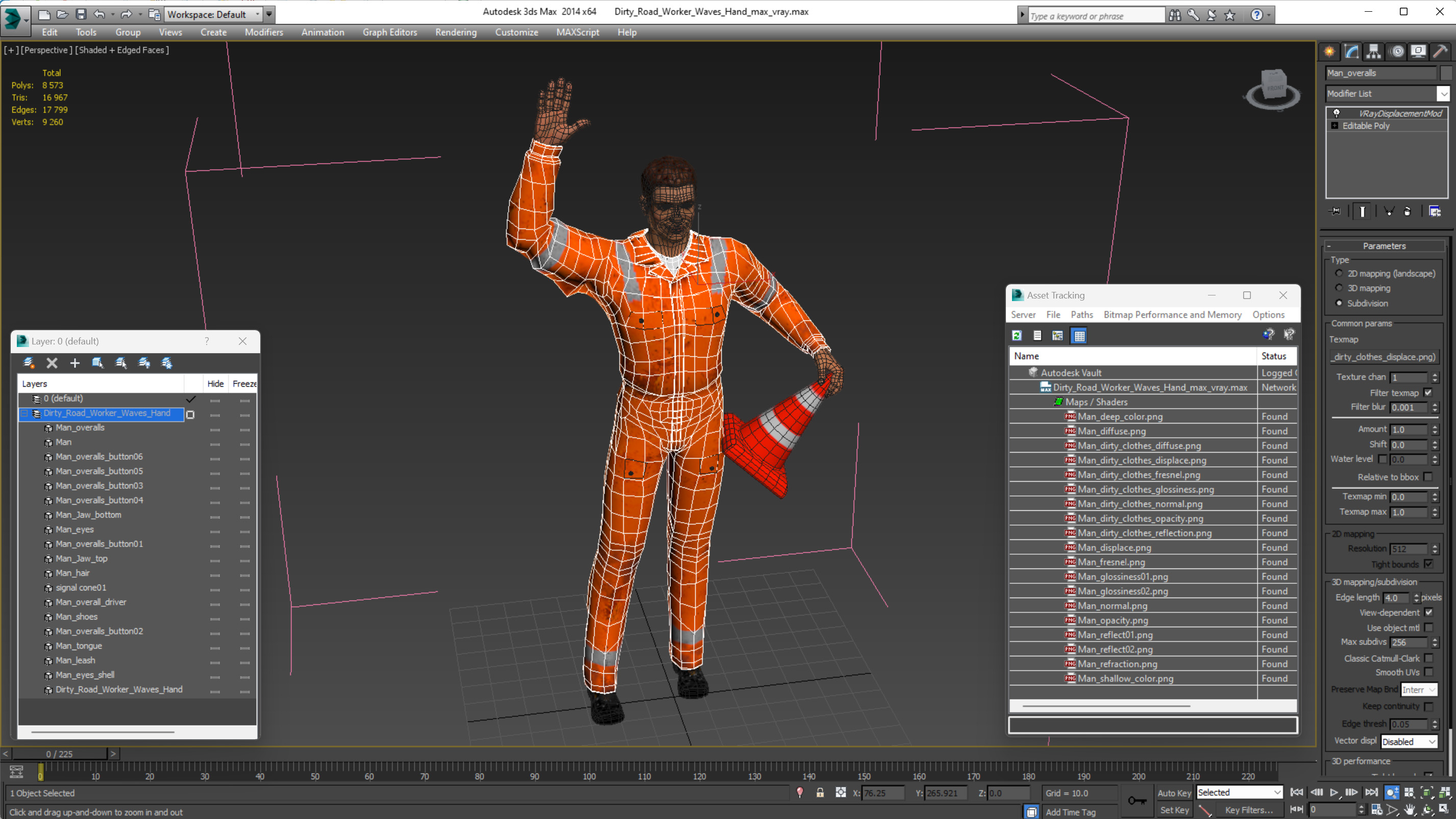Expand the Editable Poly stack entry
The width and height of the screenshot is (1456, 819).
[x=1335, y=126]
